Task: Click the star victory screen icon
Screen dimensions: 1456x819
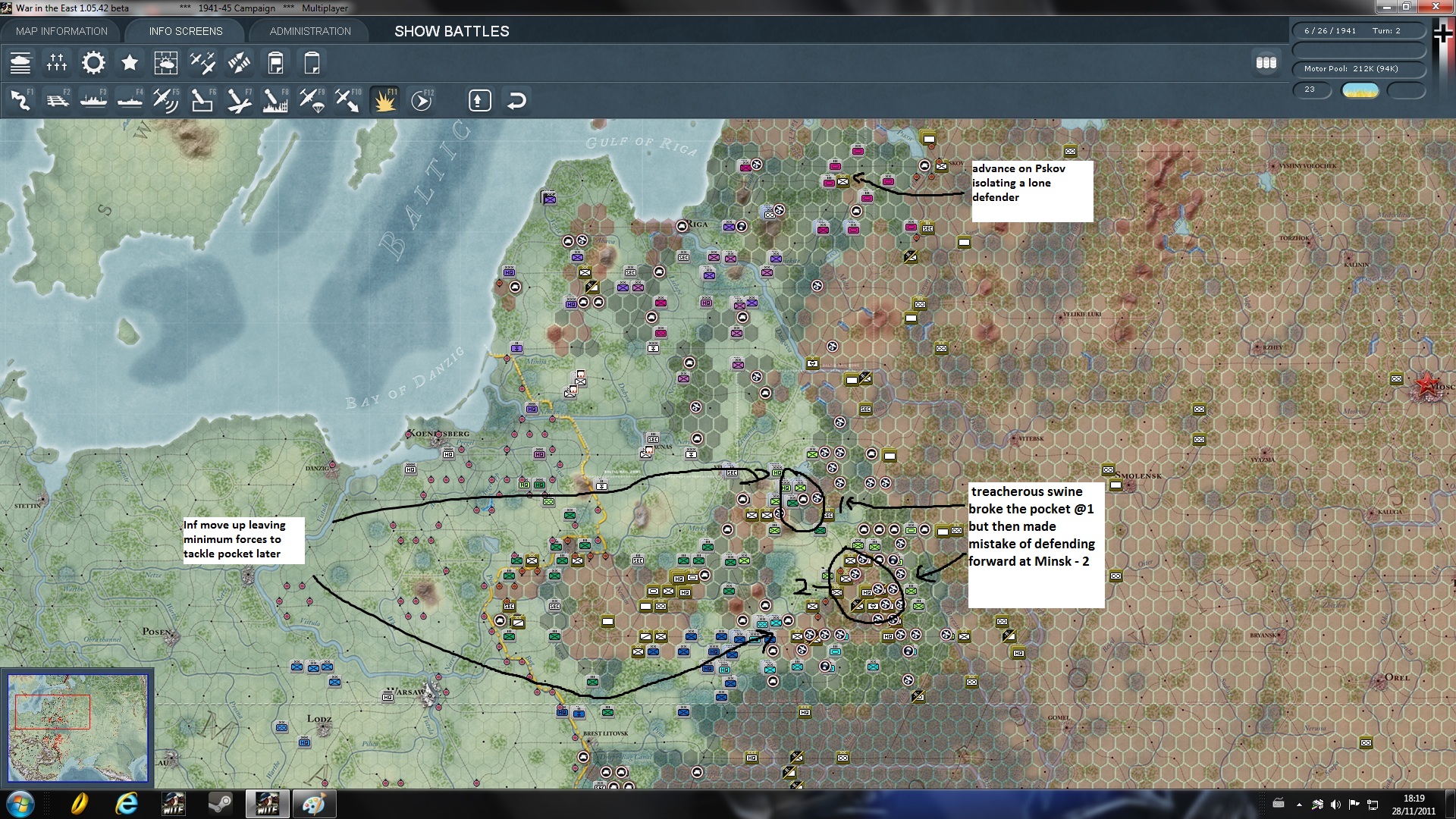Action: click(x=130, y=63)
